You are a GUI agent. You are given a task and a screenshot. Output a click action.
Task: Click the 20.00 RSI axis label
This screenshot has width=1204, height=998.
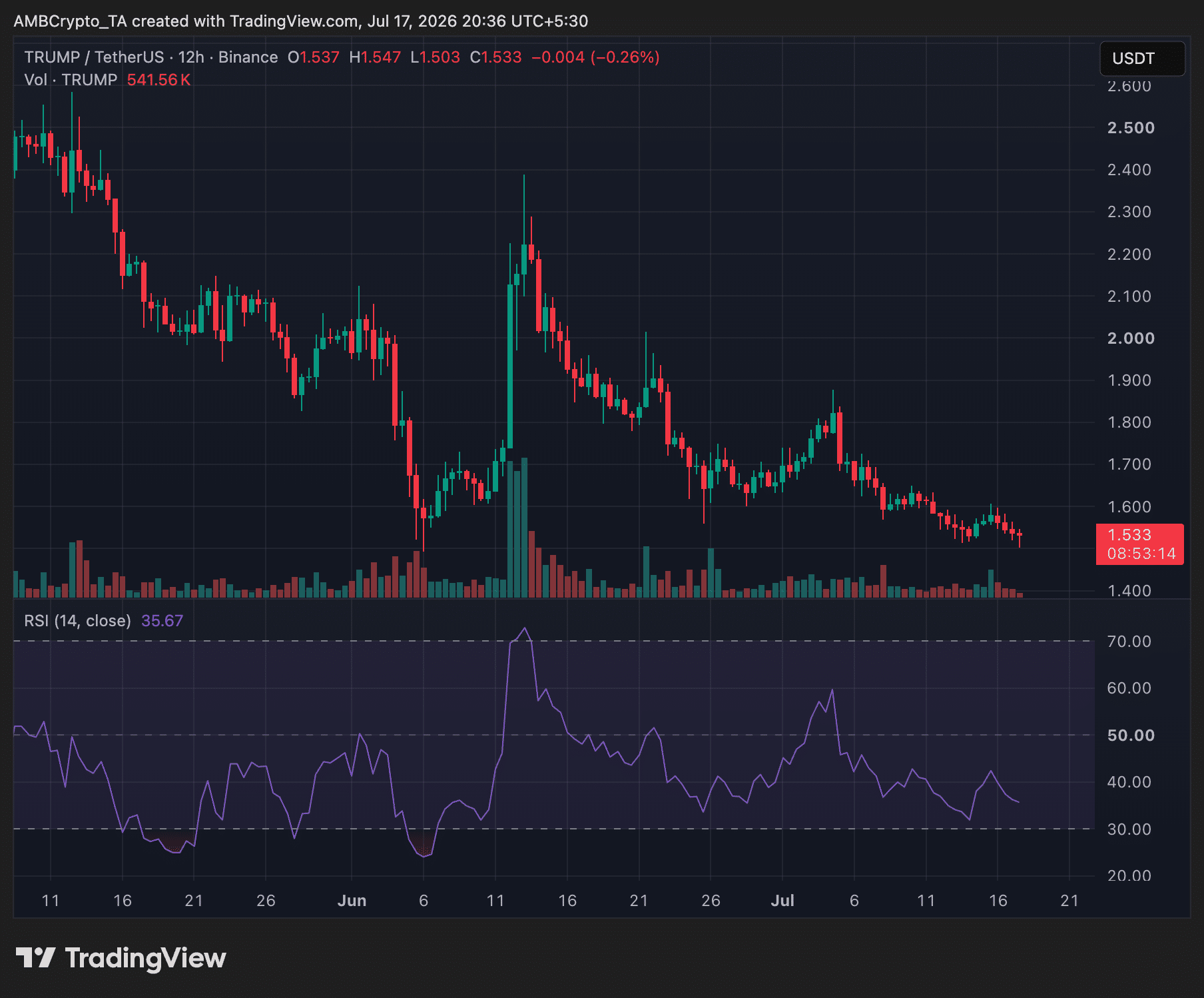(1129, 875)
